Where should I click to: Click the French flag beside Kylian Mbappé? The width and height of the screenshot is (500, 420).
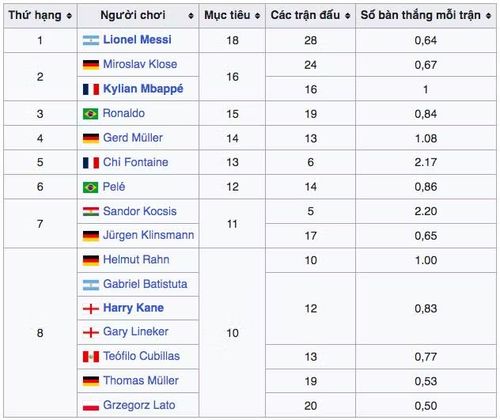coord(91,89)
